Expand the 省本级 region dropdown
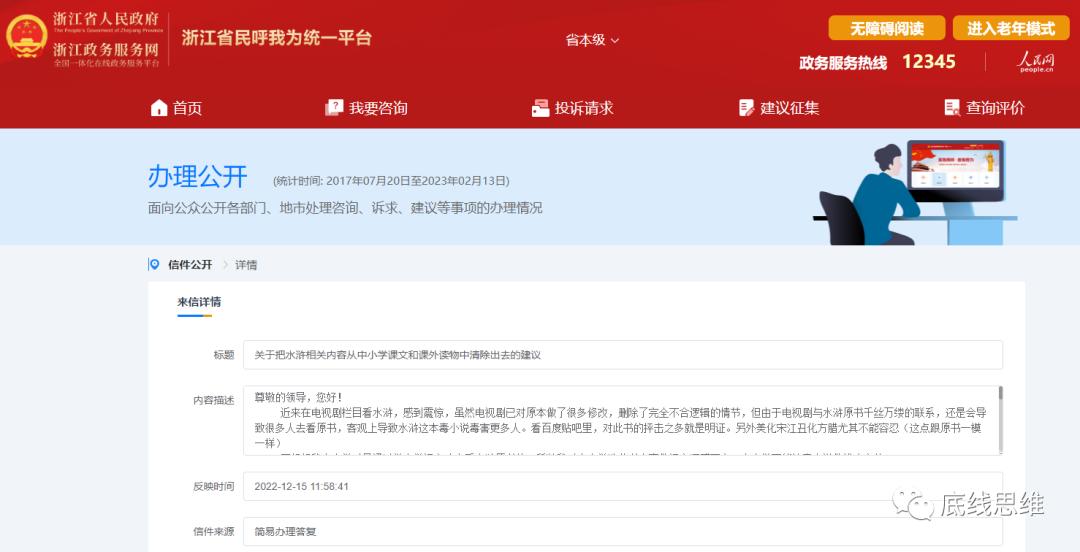 [592, 40]
